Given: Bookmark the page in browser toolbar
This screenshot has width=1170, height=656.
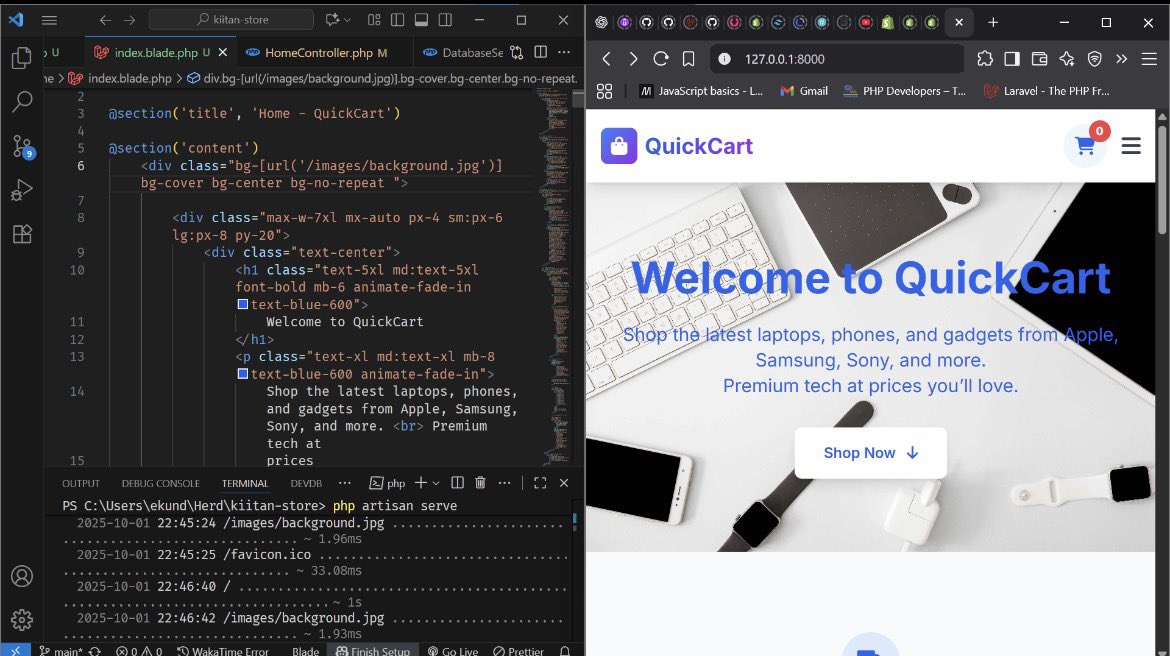Looking at the screenshot, I should click(688, 59).
